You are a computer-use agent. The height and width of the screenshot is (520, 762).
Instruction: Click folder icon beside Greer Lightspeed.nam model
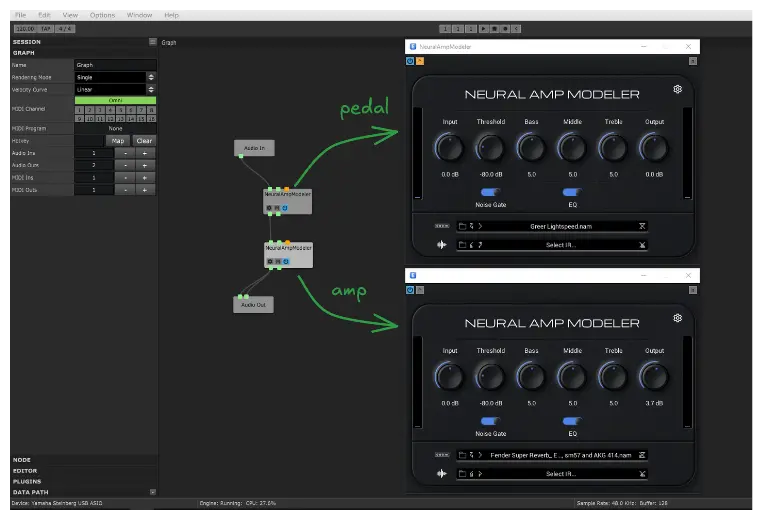coord(462,226)
